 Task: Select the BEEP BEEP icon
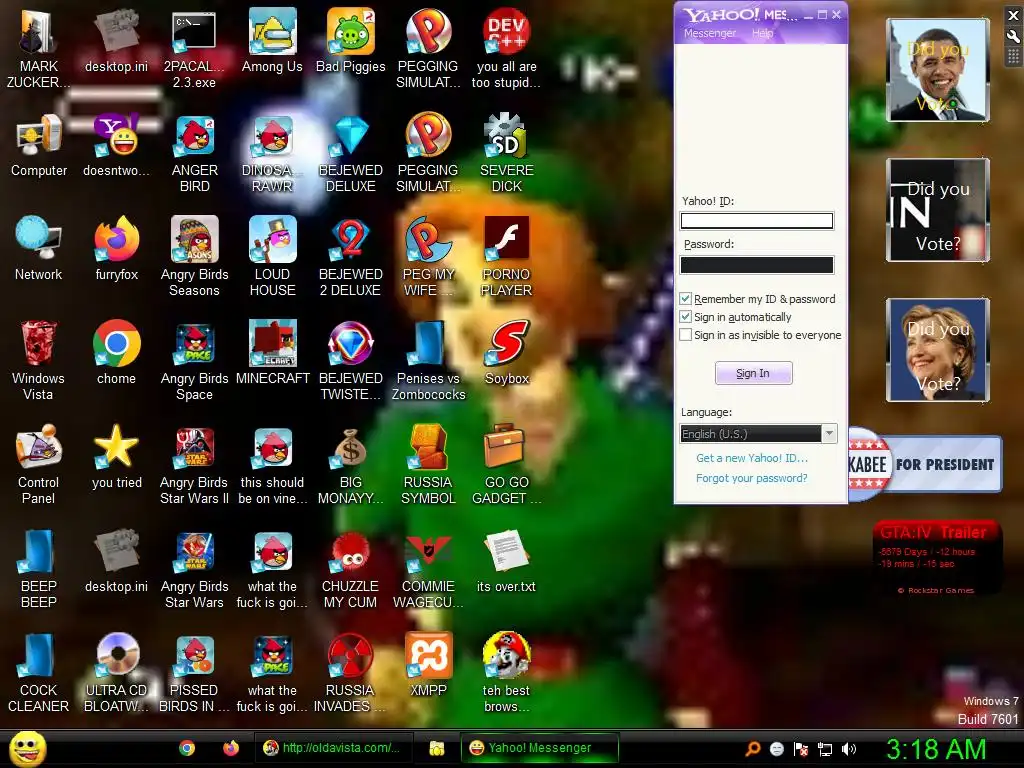click(x=39, y=569)
